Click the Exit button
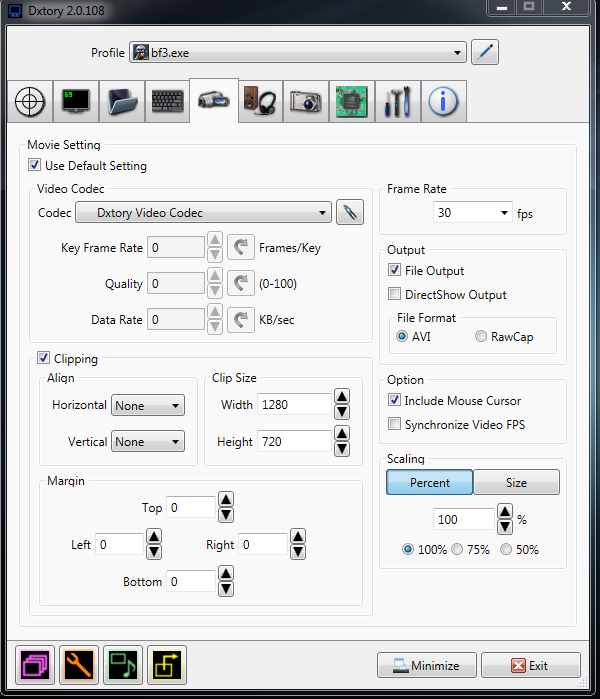600x699 pixels. click(531, 665)
